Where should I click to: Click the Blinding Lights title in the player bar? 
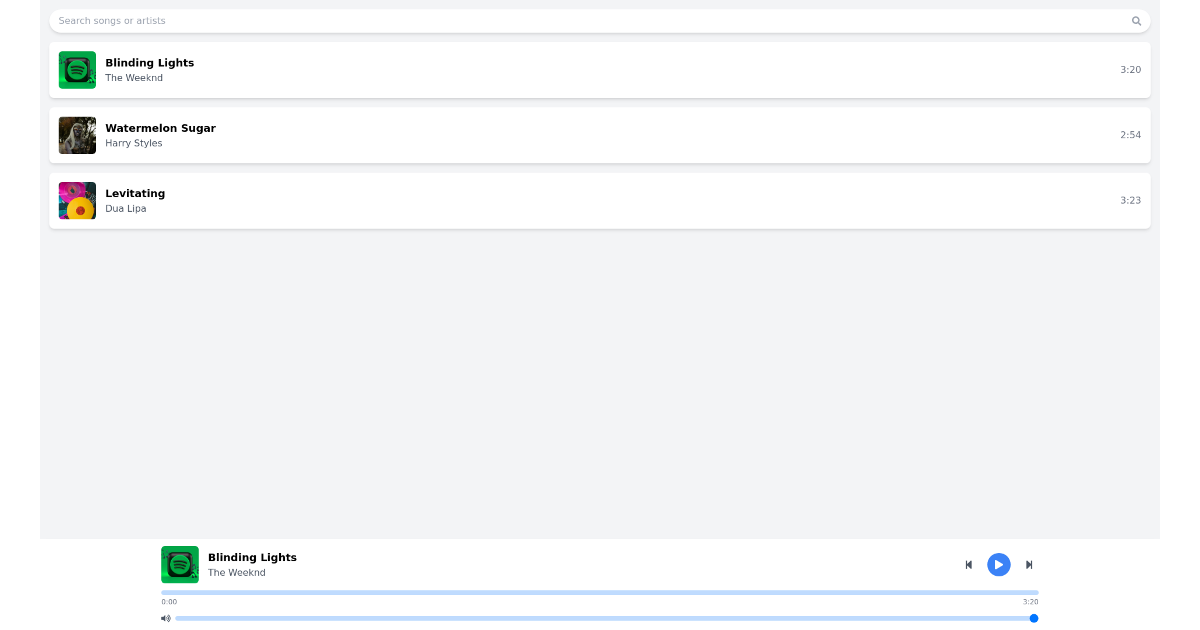252,557
